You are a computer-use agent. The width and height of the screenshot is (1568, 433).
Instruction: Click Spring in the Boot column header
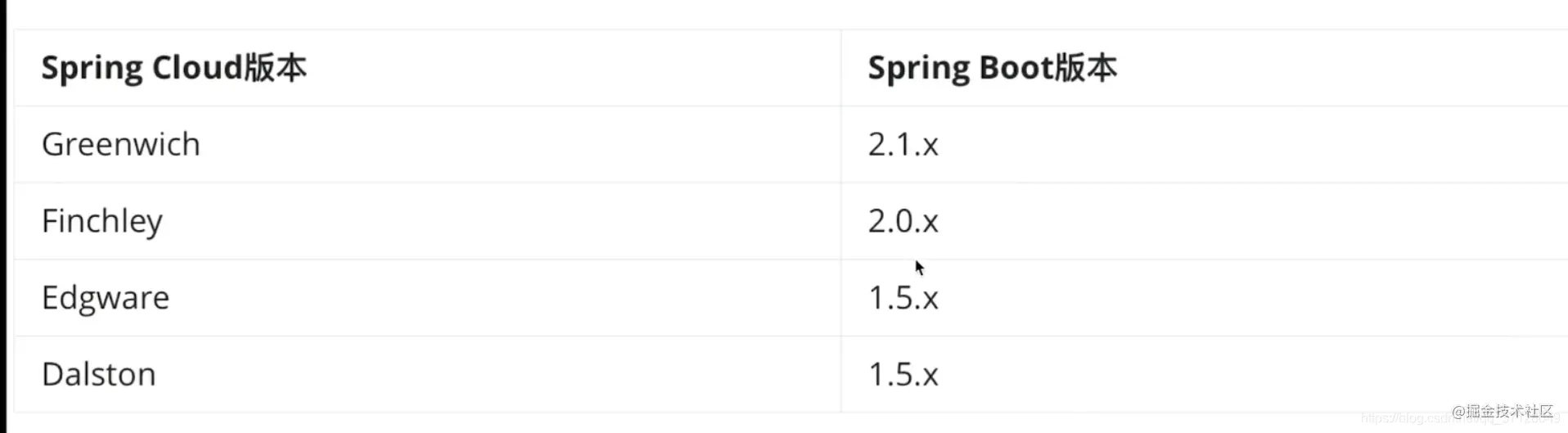point(918,69)
